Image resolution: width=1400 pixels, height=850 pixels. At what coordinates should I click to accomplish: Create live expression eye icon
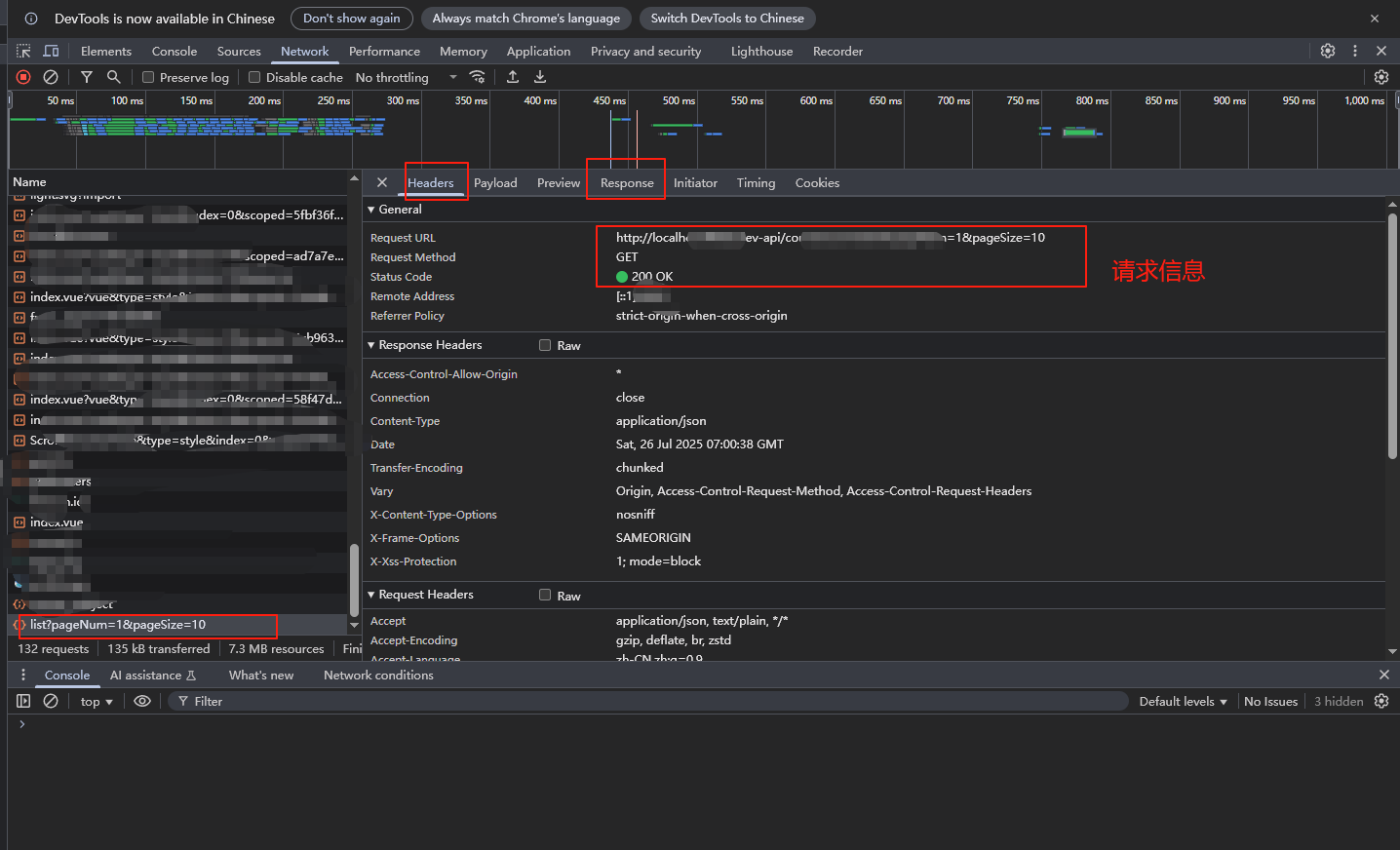tap(142, 701)
